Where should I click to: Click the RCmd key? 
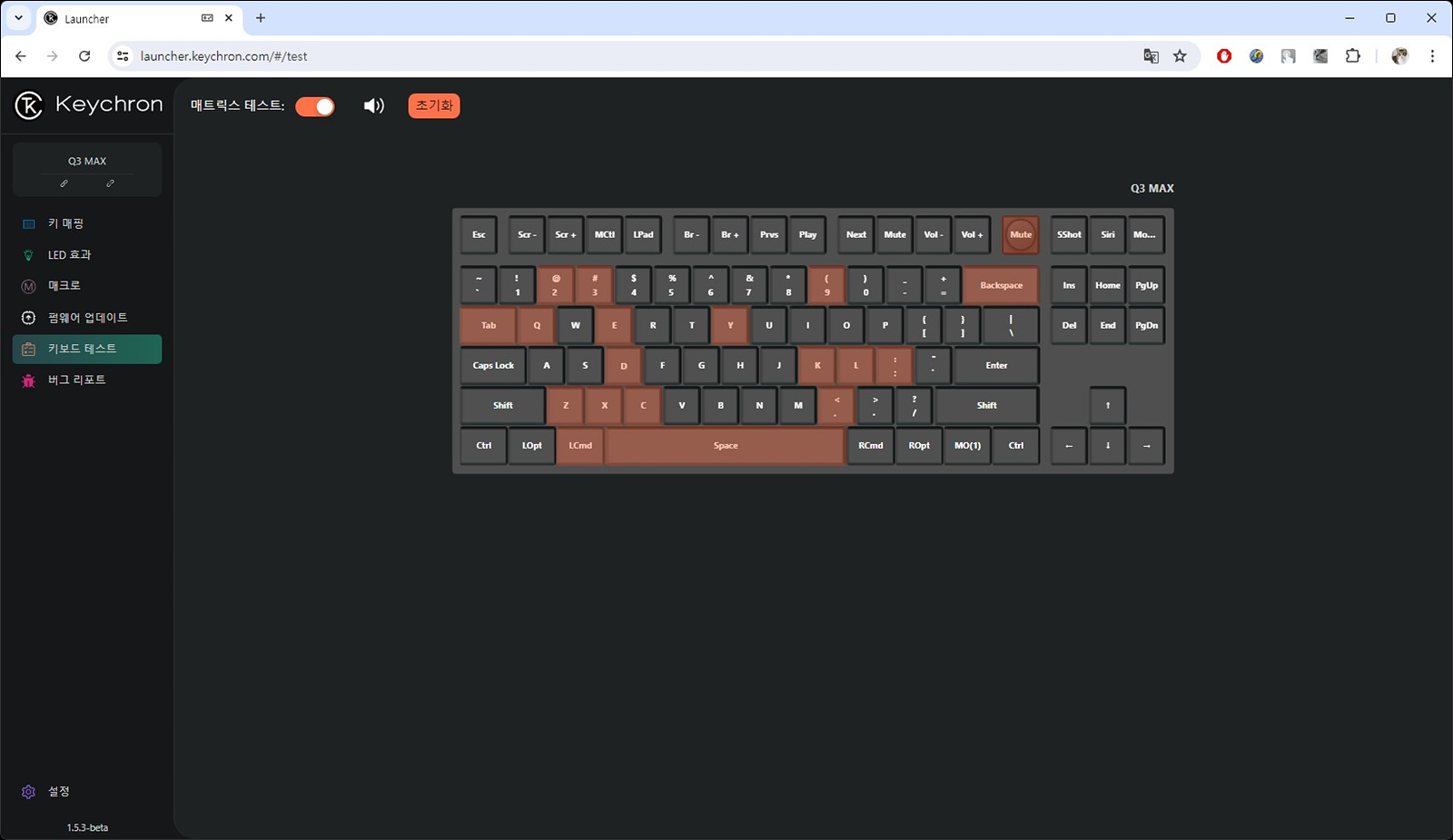(871, 446)
